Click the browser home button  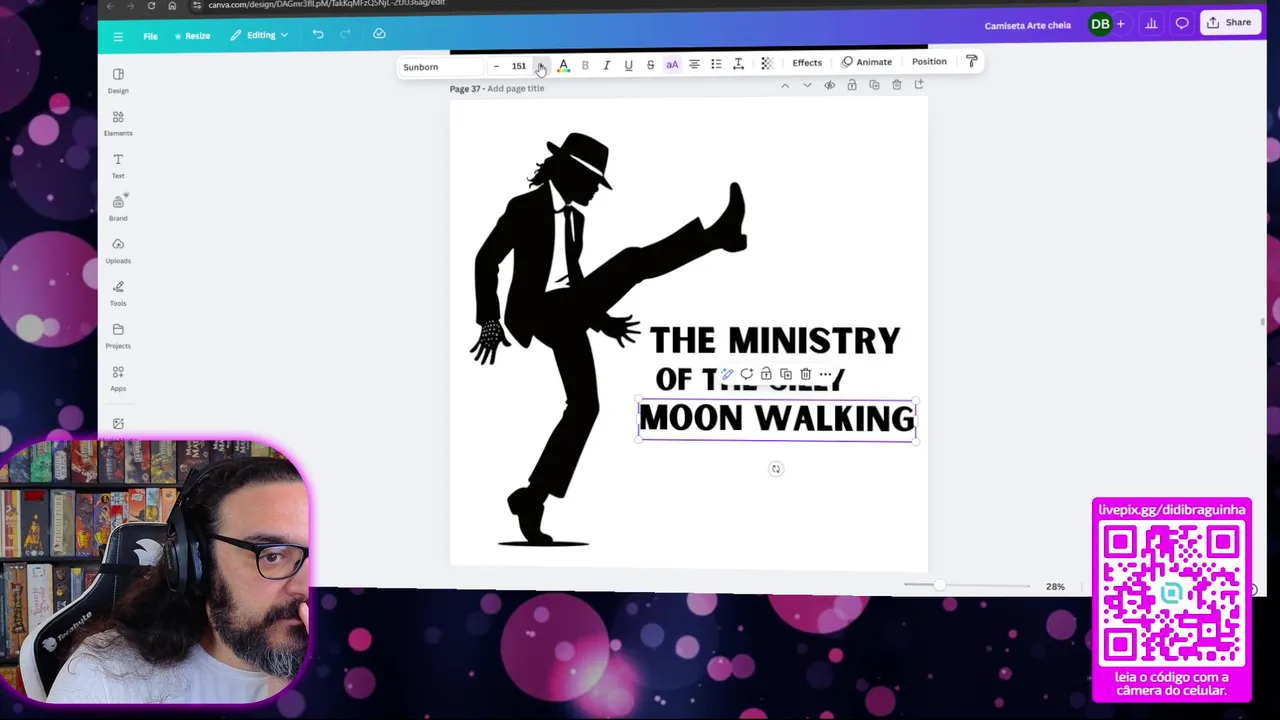172,5
